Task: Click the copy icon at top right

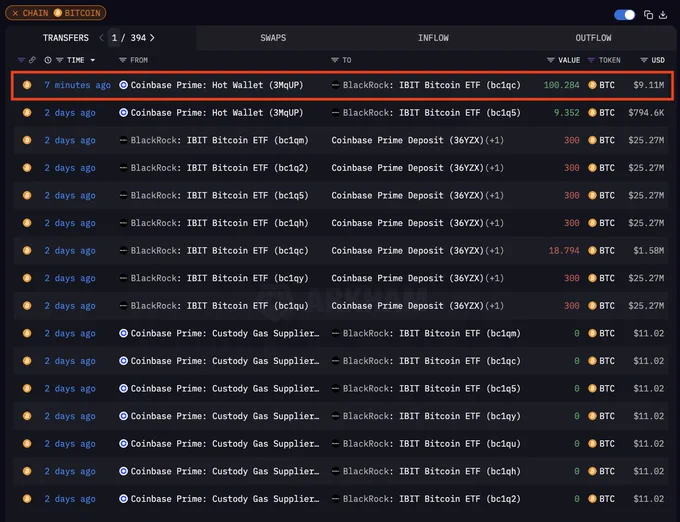Action: pos(648,15)
